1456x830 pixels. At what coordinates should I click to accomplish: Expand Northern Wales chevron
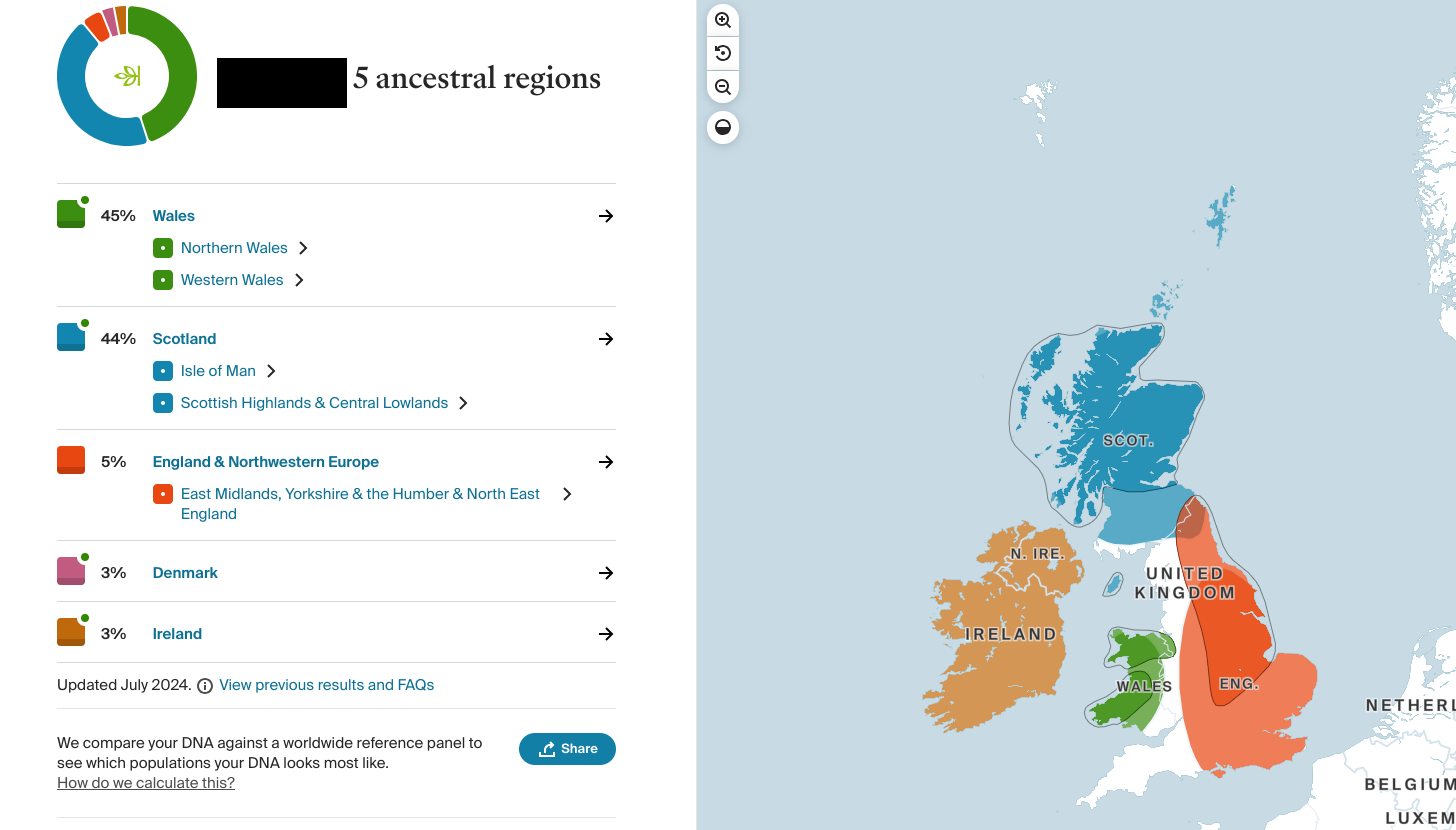tap(303, 248)
